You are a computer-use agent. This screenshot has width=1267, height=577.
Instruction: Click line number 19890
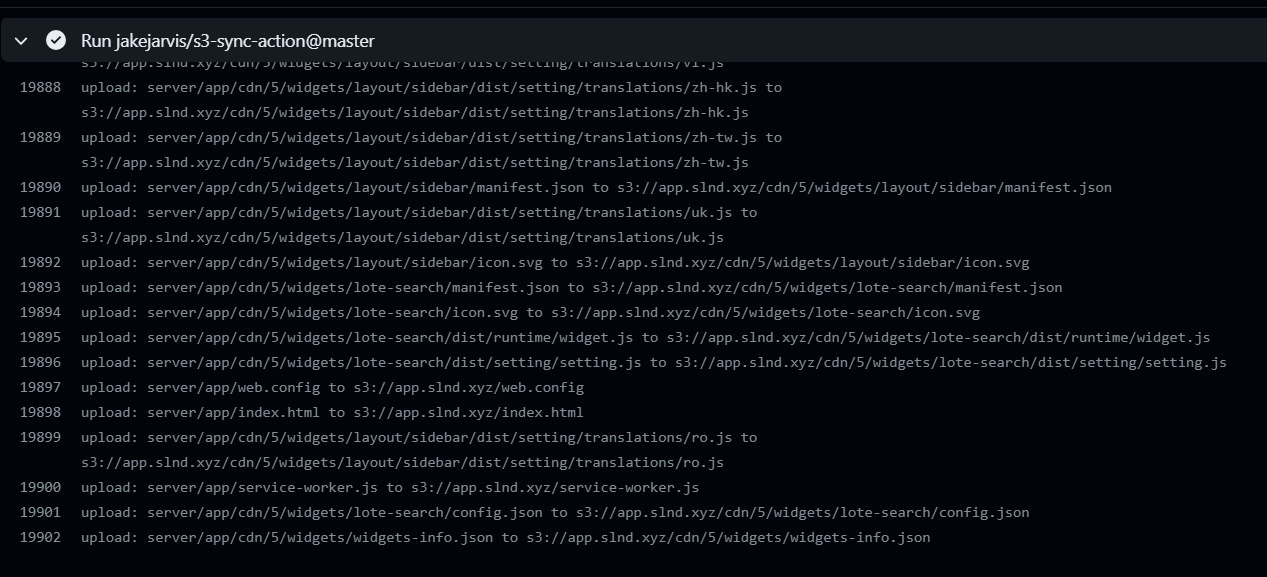pos(40,188)
